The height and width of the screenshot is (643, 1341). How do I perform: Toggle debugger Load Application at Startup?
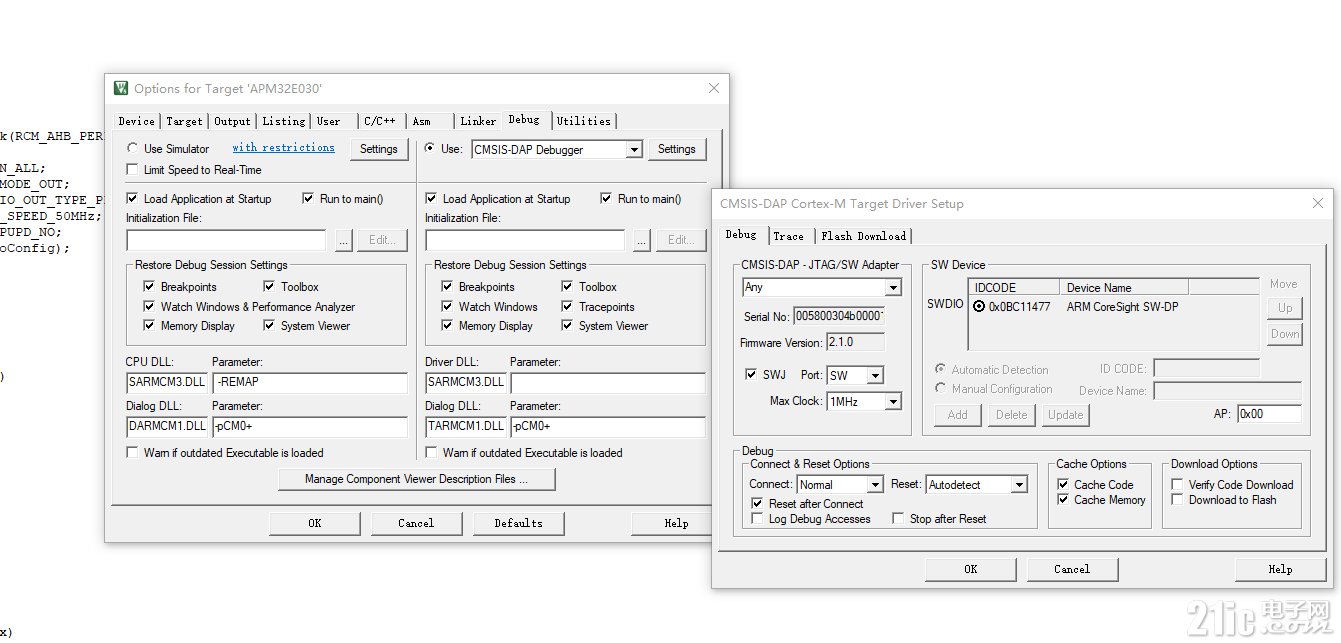(x=432, y=199)
